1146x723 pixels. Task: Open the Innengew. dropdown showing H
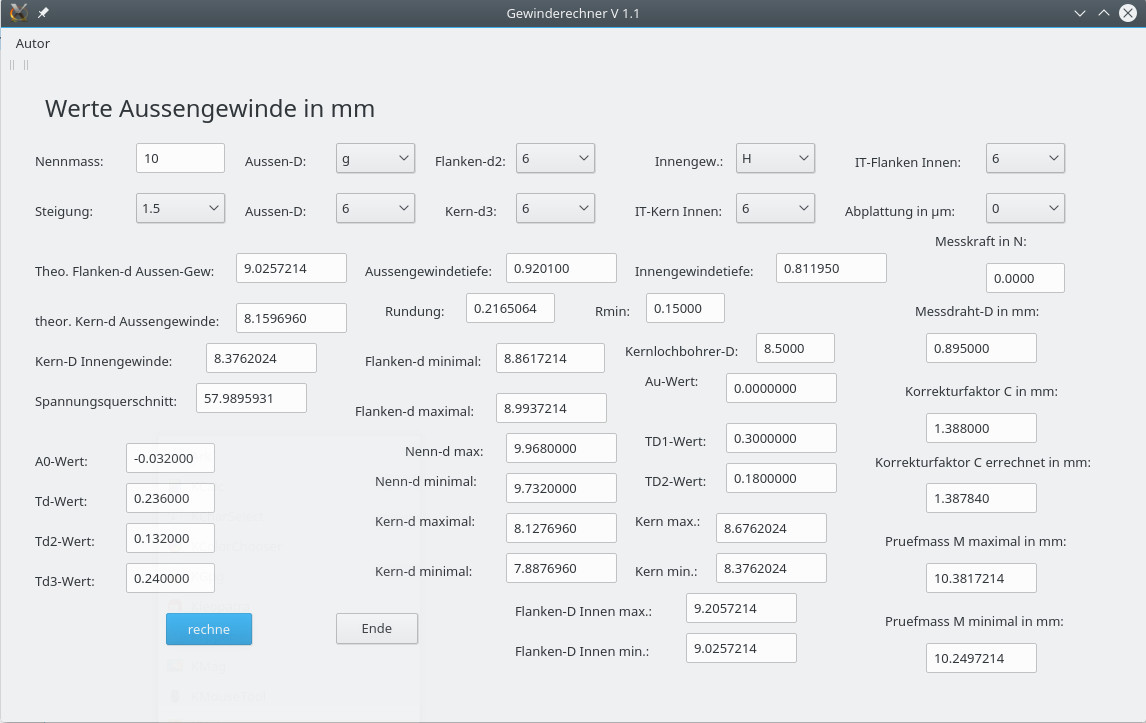coord(775,159)
